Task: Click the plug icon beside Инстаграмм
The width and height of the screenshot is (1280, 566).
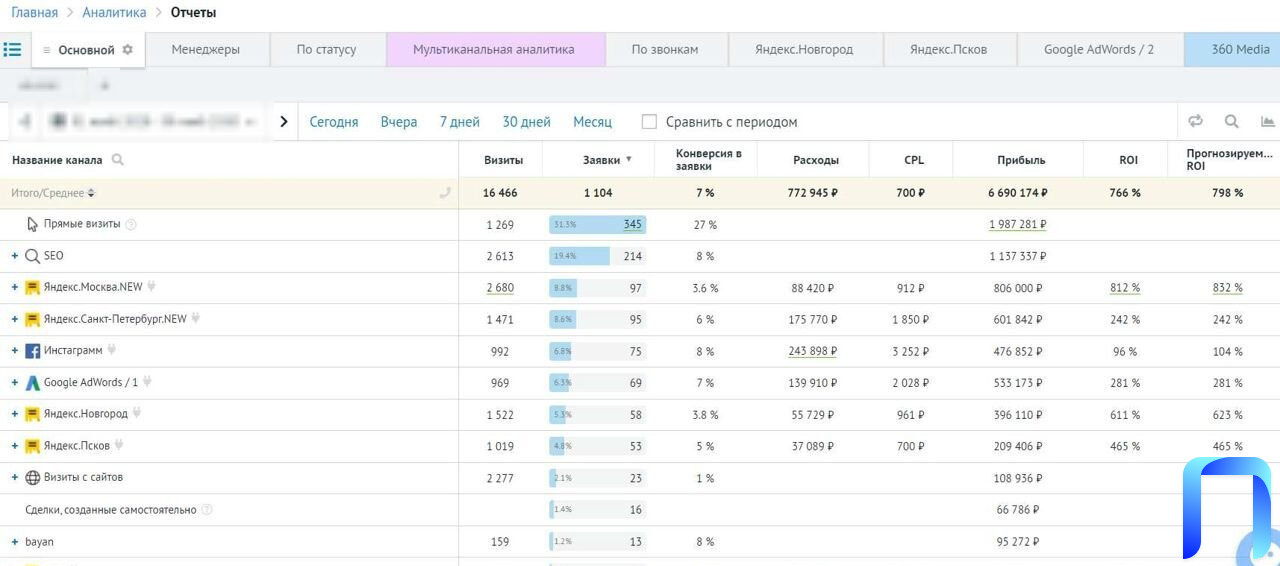Action: (x=113, y=350)
